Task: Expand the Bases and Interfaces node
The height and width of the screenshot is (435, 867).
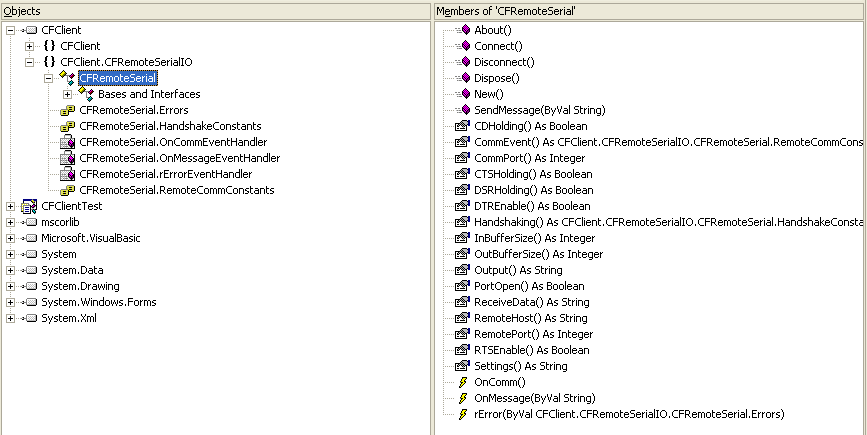Action: (67, 94)
